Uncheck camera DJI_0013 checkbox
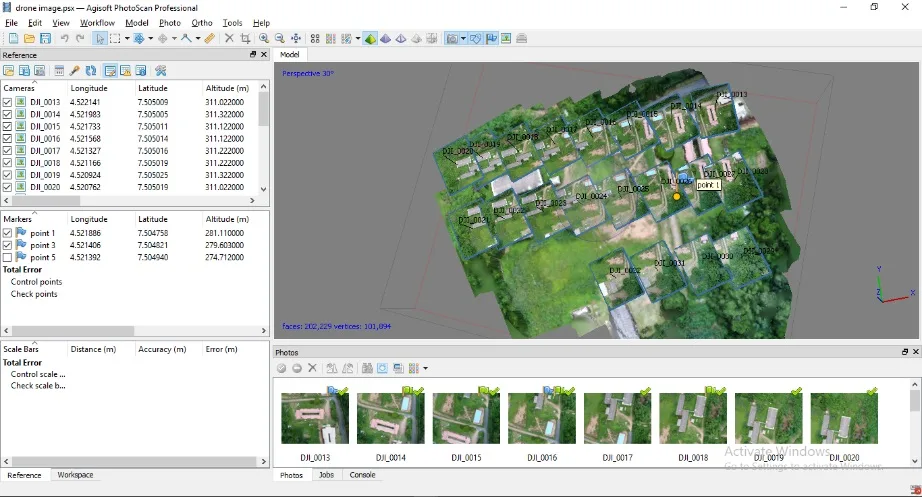This screenshot has width=922, height=497. (7, 102)
